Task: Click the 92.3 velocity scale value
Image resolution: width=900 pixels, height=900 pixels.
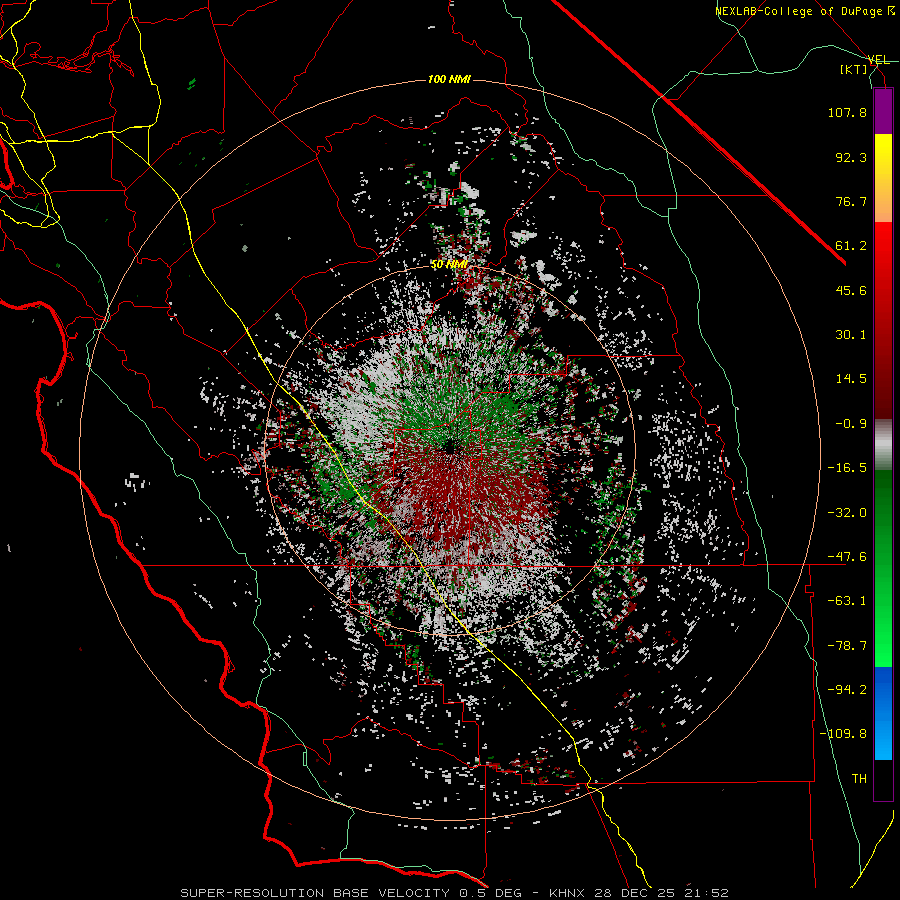Action: tap(851, 157)
